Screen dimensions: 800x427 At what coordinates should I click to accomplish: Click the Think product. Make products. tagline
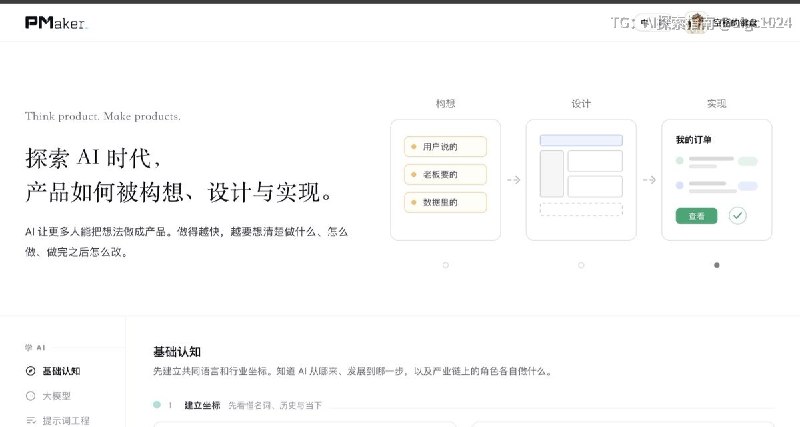coord(103,116)
